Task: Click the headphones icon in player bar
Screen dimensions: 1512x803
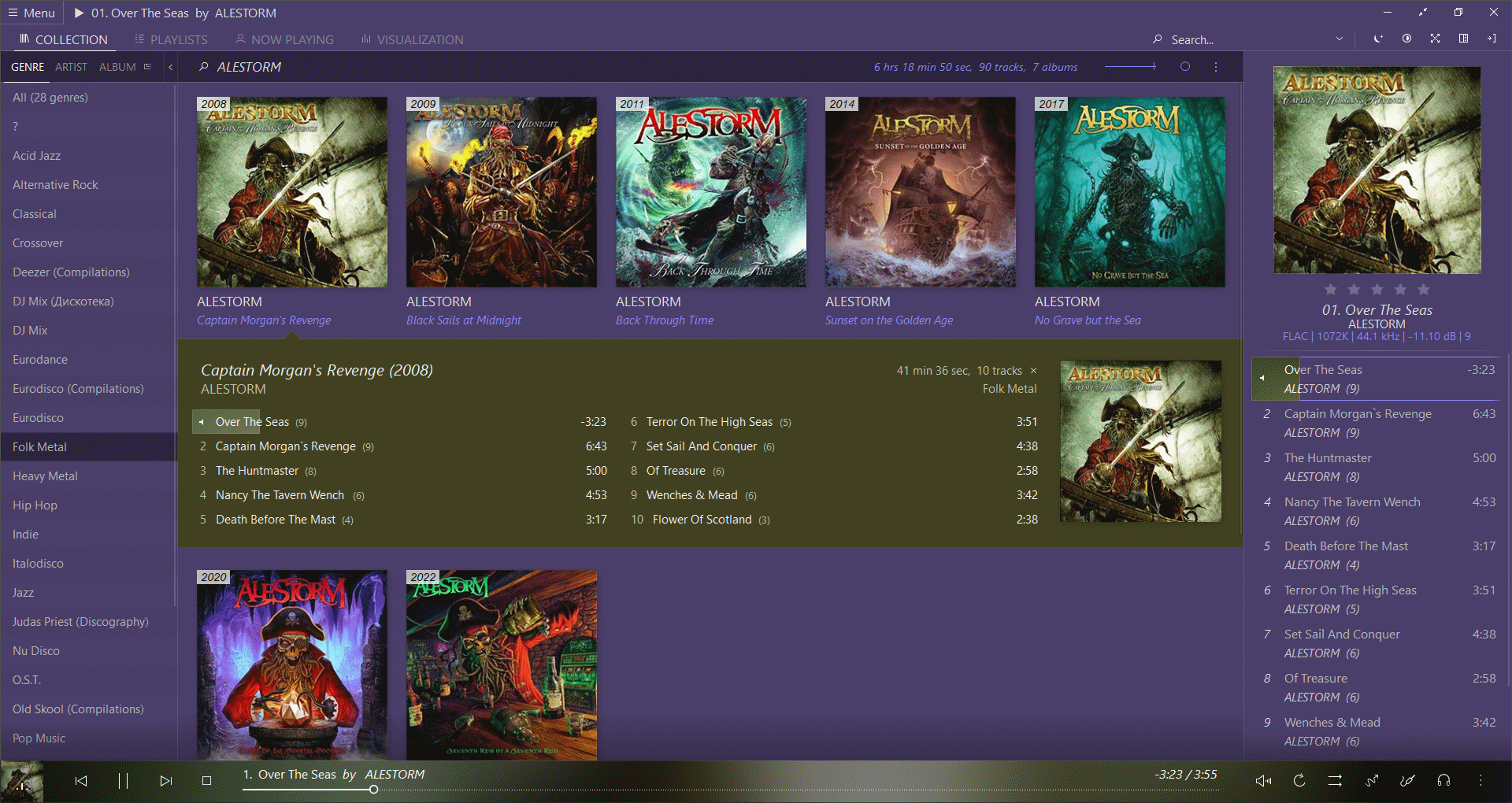Action: tap(1443, 780)
